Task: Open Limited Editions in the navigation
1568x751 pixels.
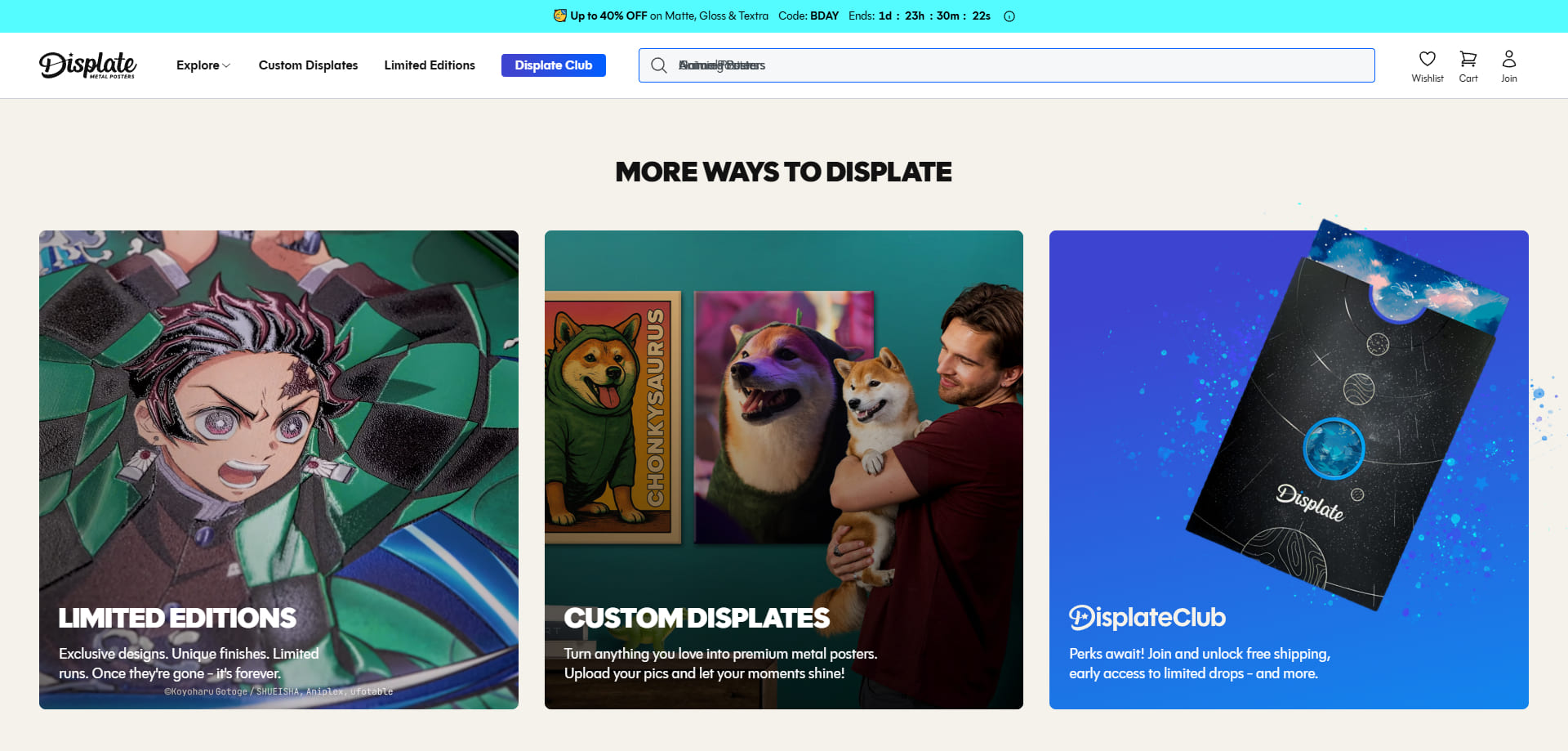Action: [430, 65]
